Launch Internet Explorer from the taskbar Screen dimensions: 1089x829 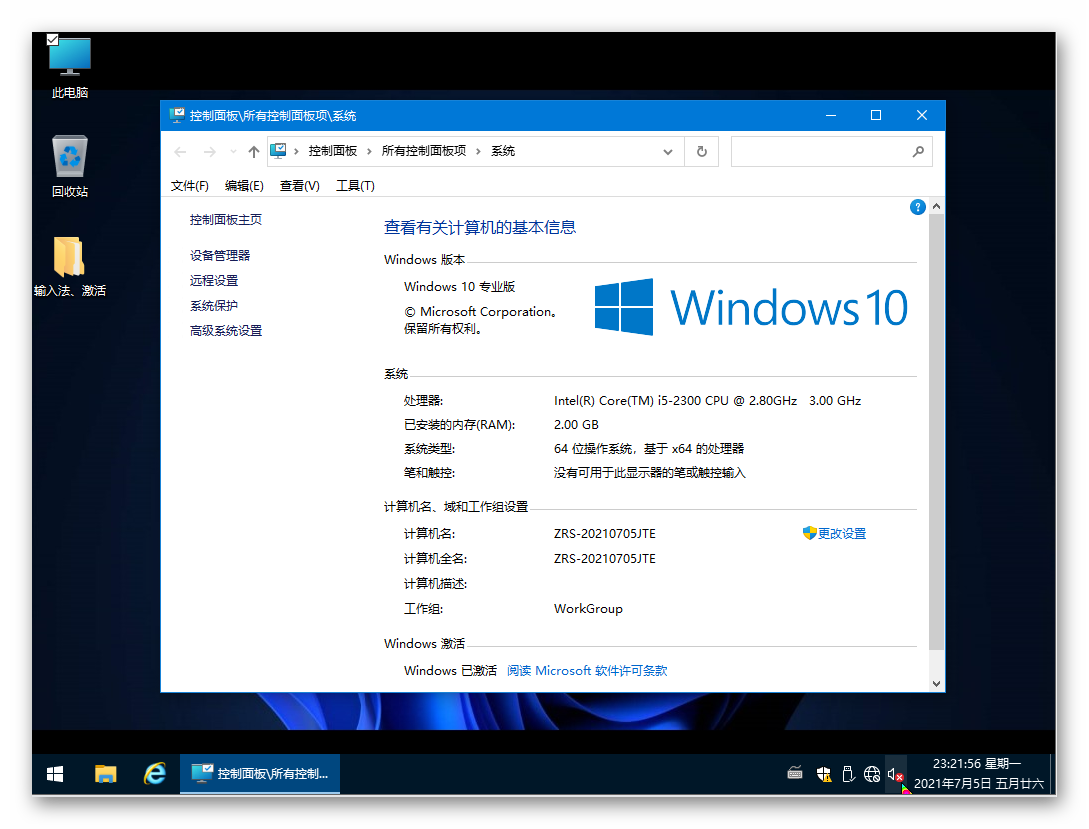pyautogui.click(x=154, y=774)
